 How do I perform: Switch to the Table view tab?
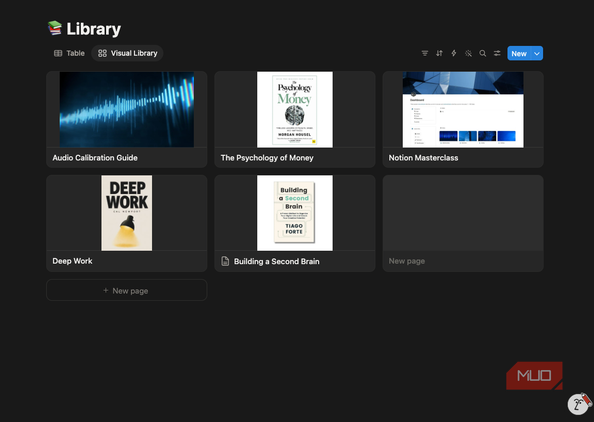(69, 53)
